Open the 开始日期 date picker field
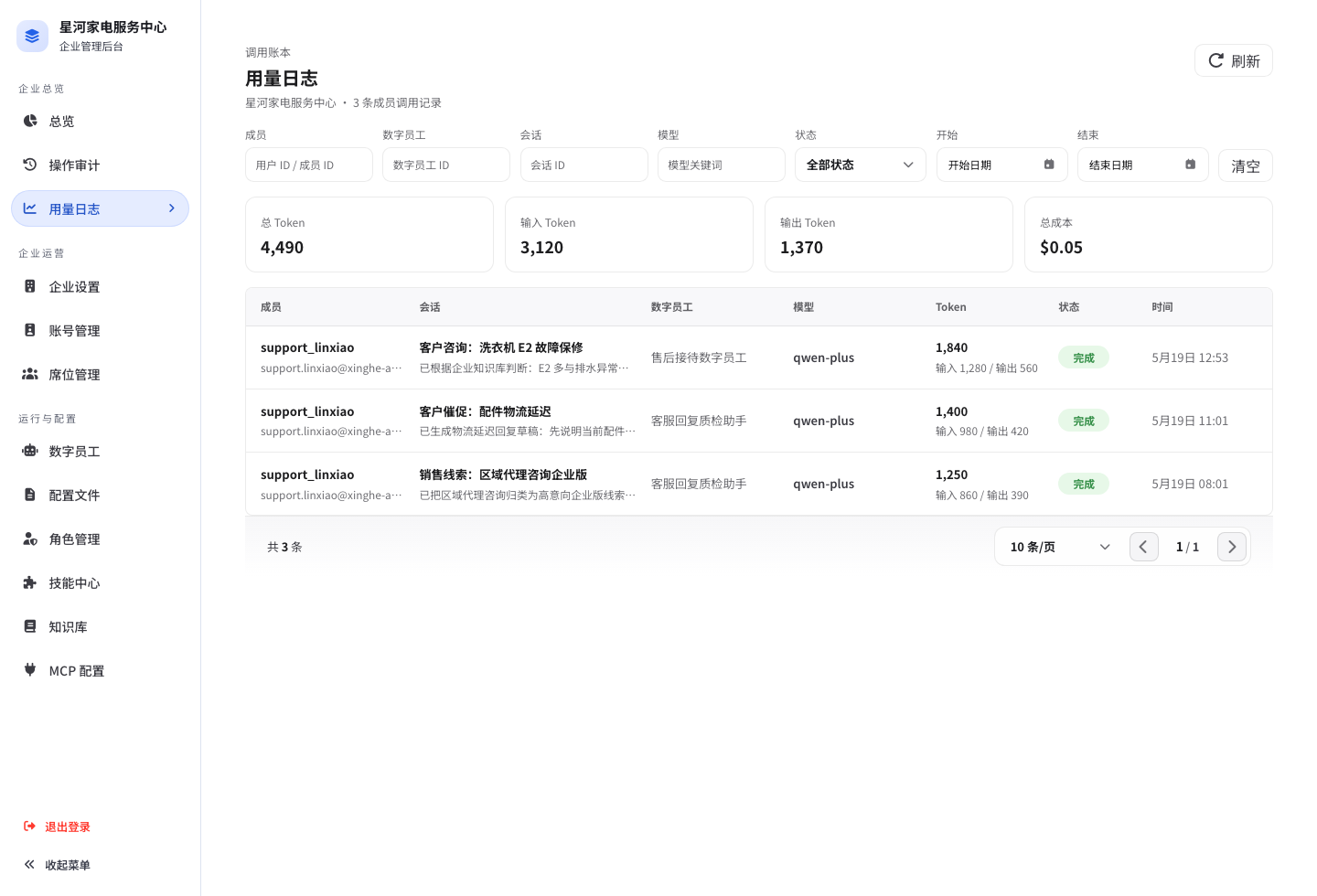Image resolution: width=1317 pixels, height=896 pixels. click(x=1001, y=165)
